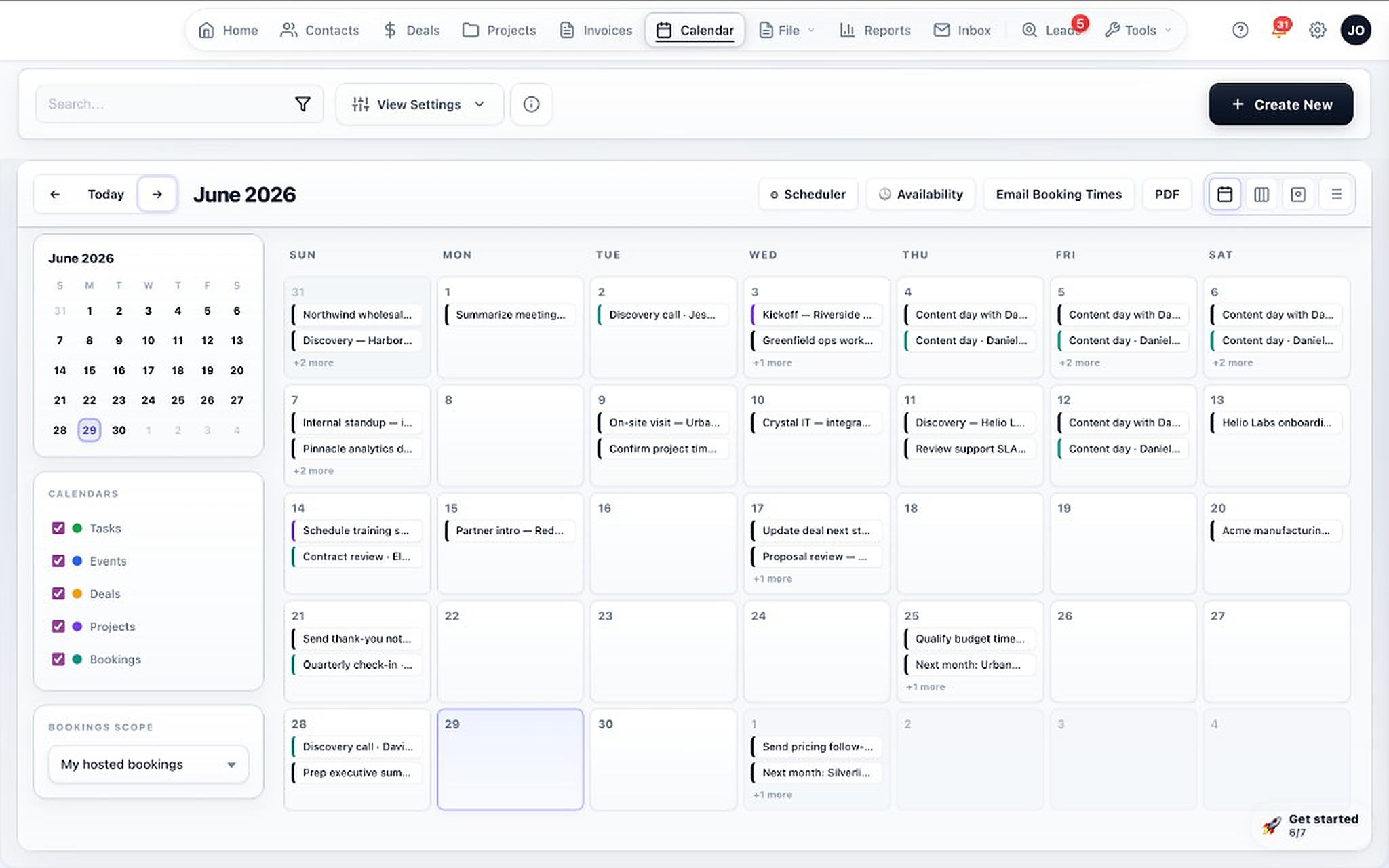Open the My hosted bookings dropdown
This screenshot has width=1389, height=868.
pos(148,764)
